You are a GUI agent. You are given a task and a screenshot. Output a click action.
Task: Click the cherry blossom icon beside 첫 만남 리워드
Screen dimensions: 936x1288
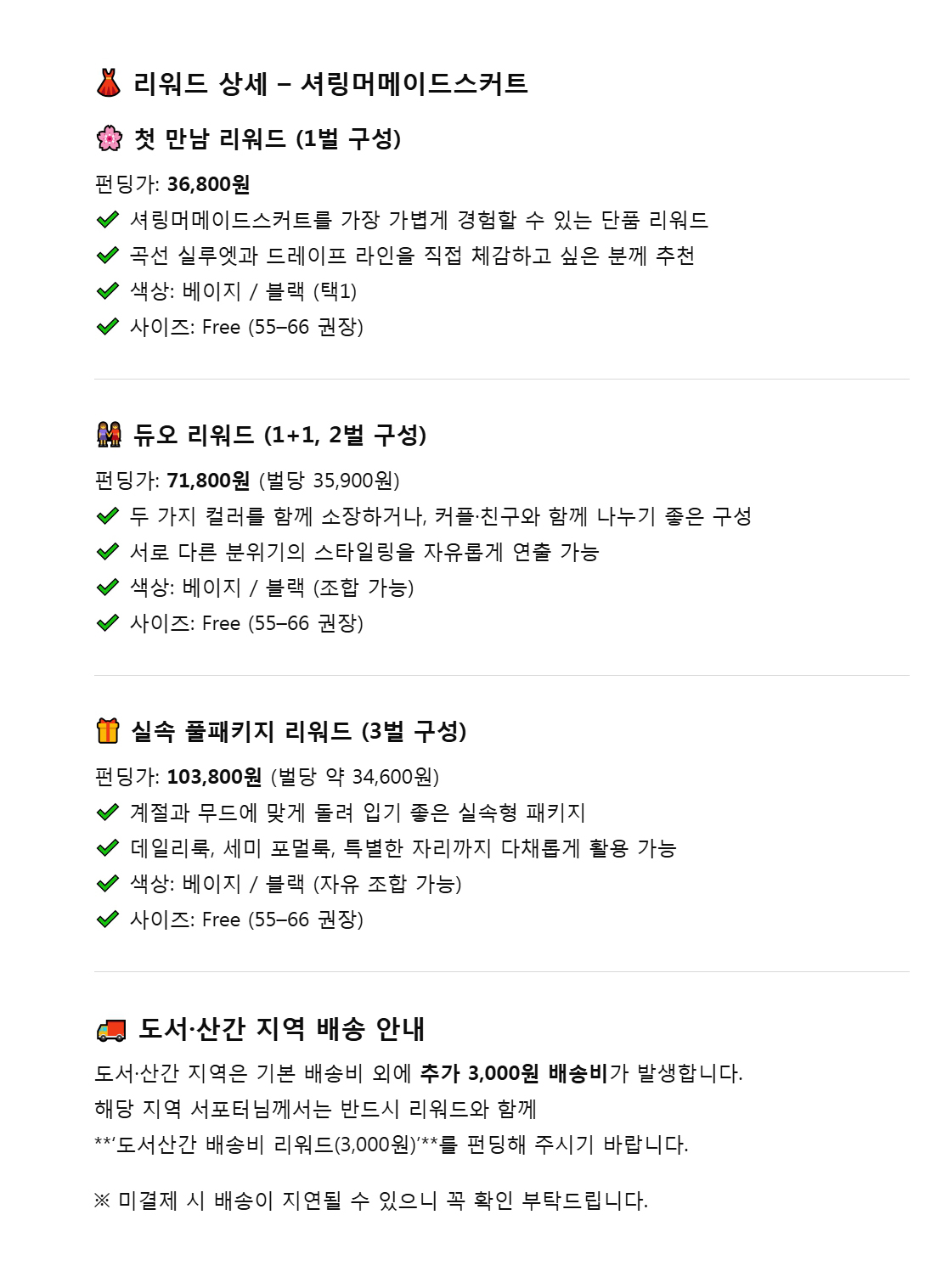(x=110, y=138)
